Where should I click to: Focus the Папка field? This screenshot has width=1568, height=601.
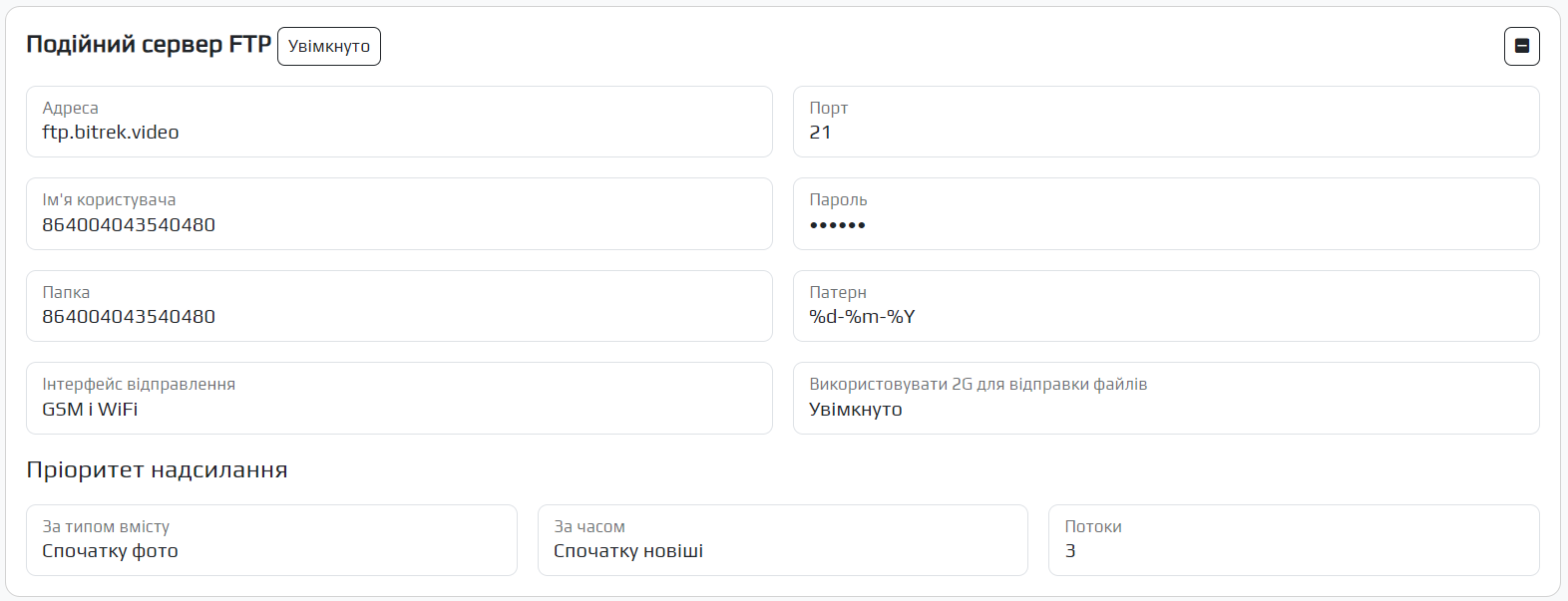point(399,306)
